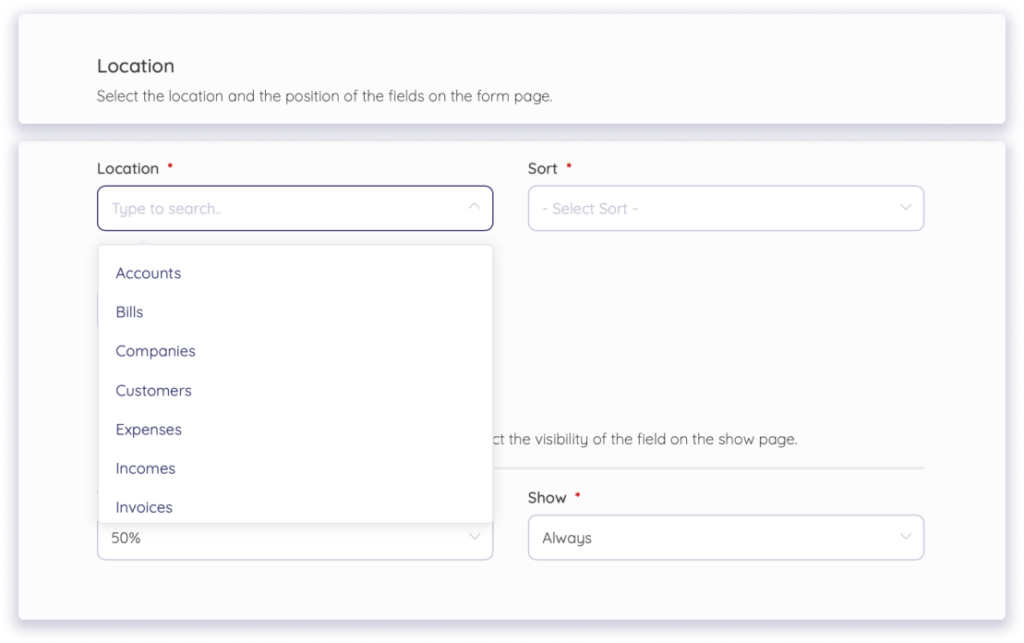Click the required asterisk next to Sort
The width and height of the screenshot is (1024, 643).
567,167
